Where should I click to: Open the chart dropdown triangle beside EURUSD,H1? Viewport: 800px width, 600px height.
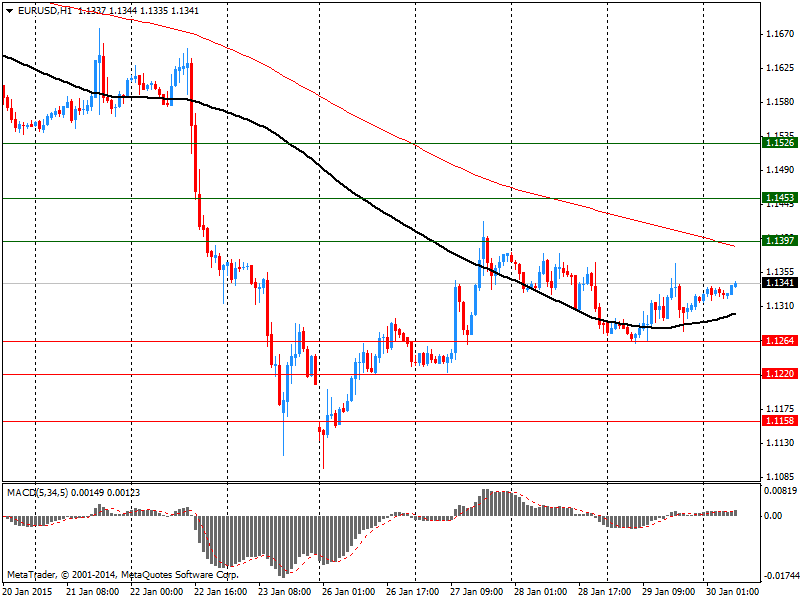point(10,11)
